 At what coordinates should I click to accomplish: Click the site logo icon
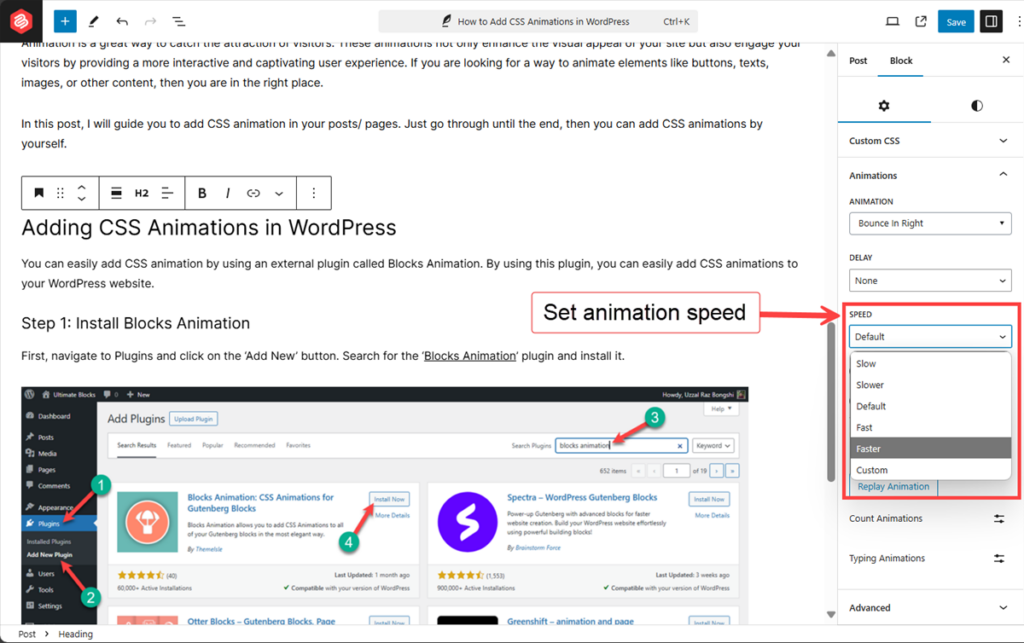21,21
